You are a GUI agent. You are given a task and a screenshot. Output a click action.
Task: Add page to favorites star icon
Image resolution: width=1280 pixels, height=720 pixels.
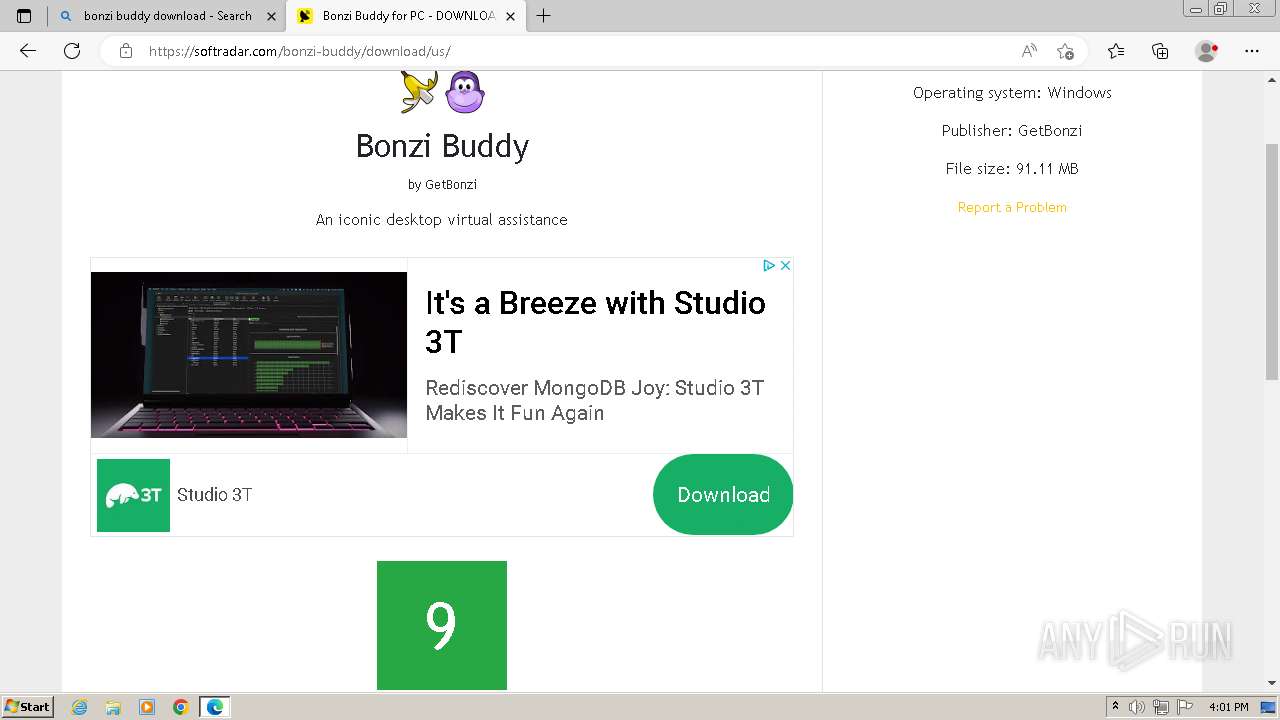tap(1065, 51)
